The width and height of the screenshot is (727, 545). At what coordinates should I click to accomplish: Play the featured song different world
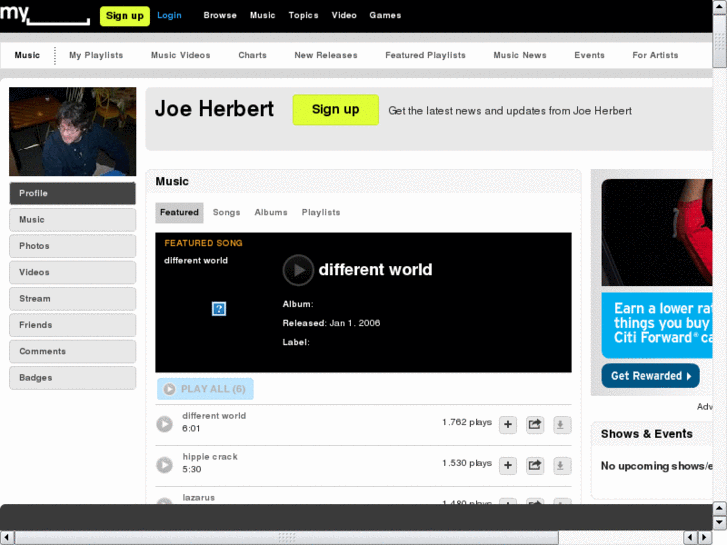click(298, 270)
